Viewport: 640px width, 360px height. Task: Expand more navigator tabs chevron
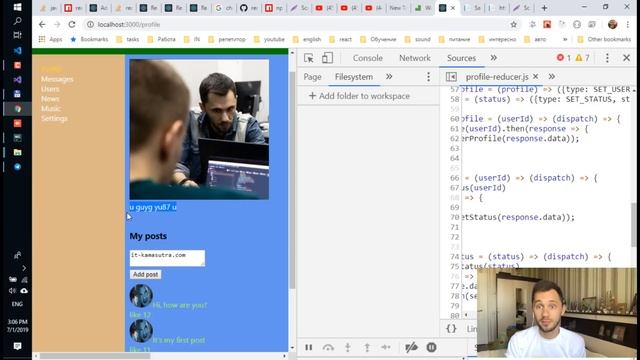coord(389,76)
